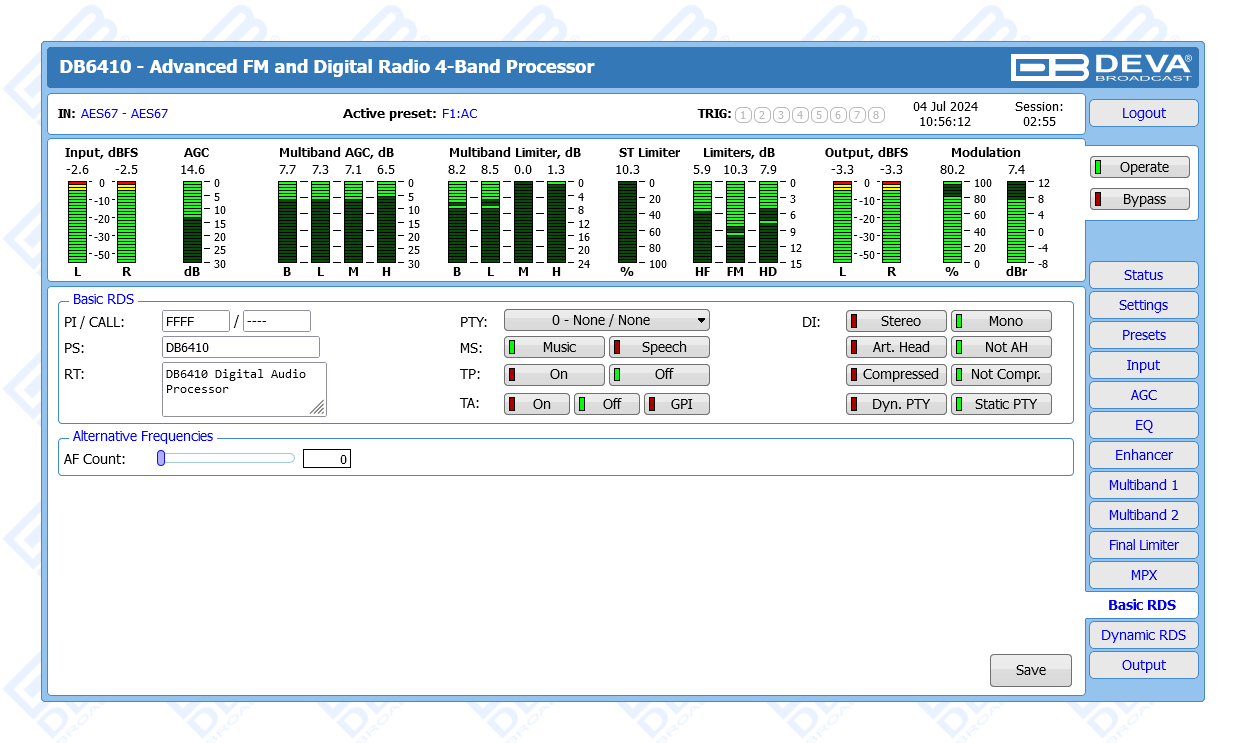
Task: Click trigger indicator number 1
Action: (x=743, y=115)
